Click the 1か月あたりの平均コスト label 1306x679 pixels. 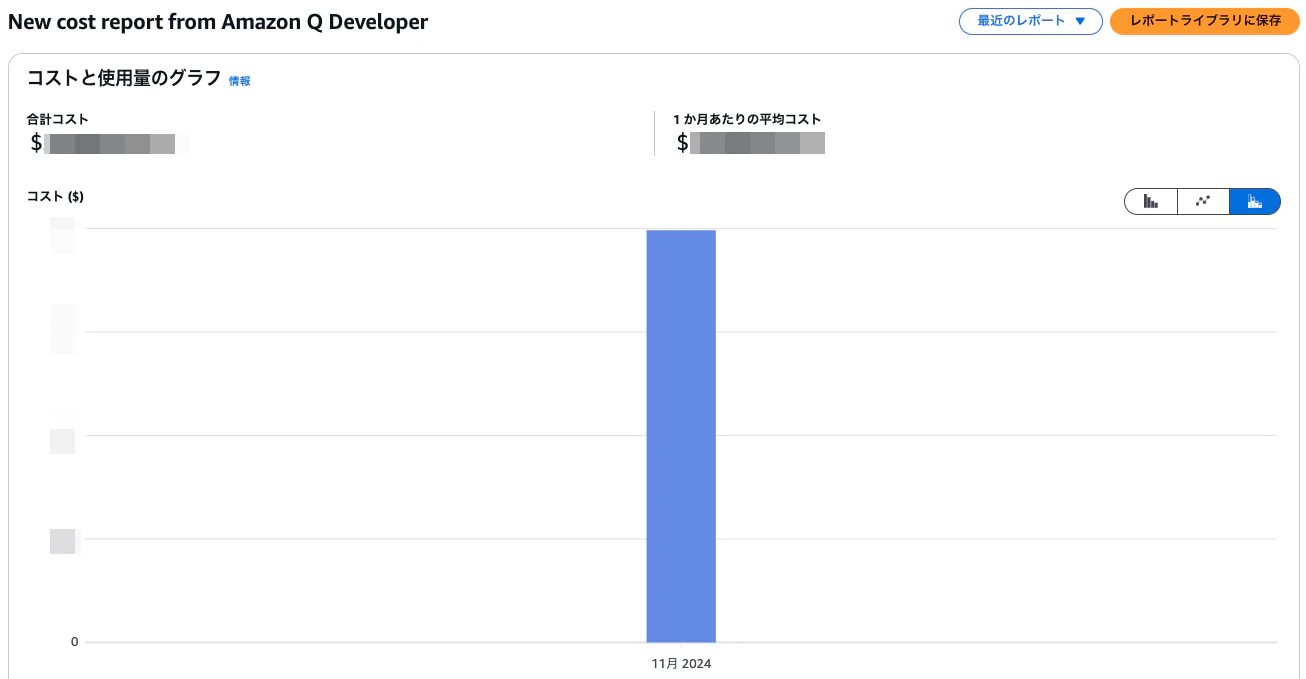pos(747,119)
